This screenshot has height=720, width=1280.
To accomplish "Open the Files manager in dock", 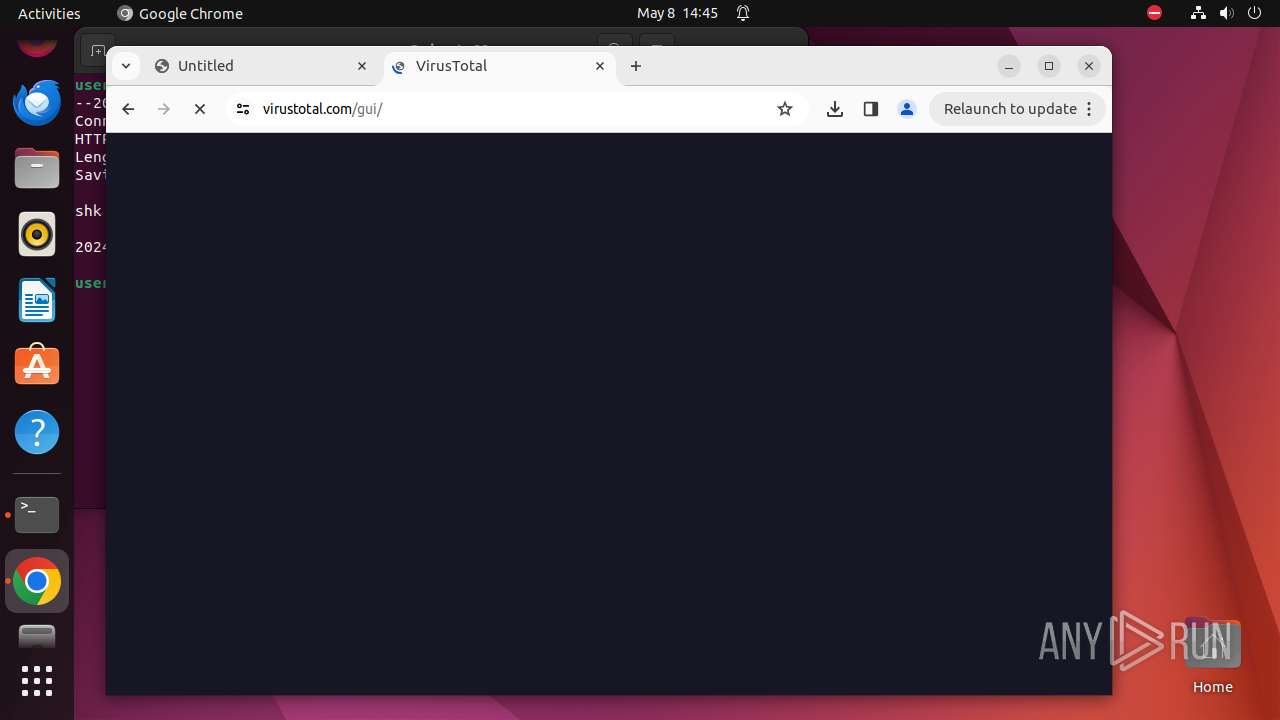I will pos(37,168).
